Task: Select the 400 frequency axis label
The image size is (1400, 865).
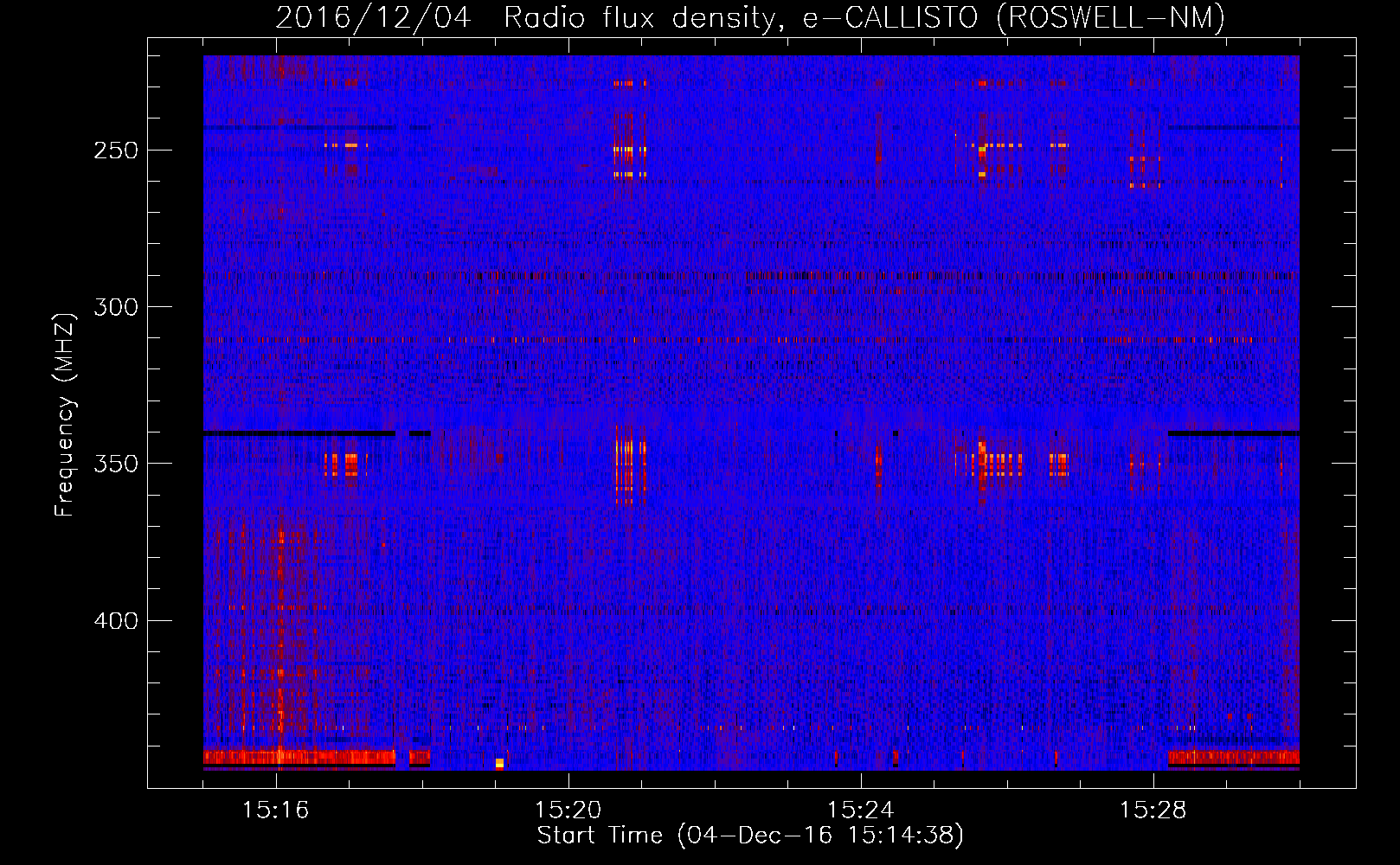Action: click(x=116, y=621)
